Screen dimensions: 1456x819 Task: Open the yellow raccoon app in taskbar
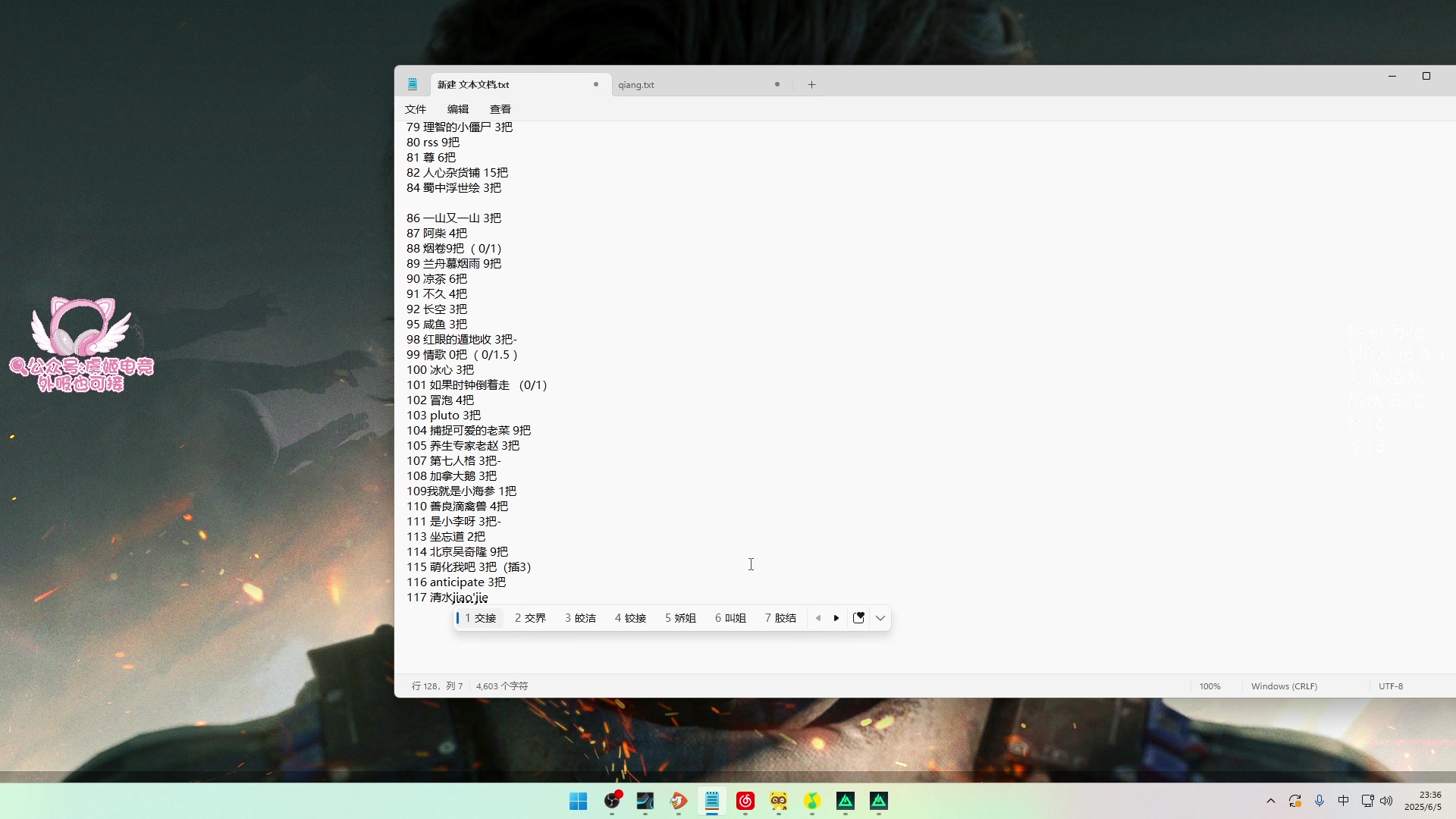click(779, 802)
